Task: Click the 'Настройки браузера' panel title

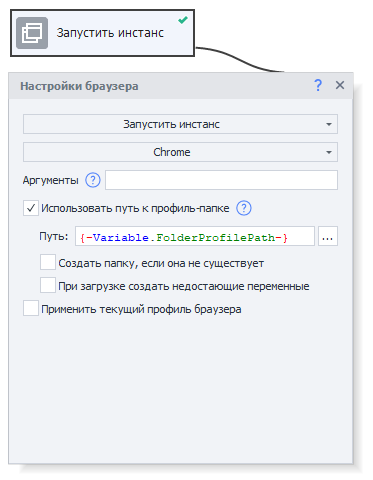Action: point(79,86)
